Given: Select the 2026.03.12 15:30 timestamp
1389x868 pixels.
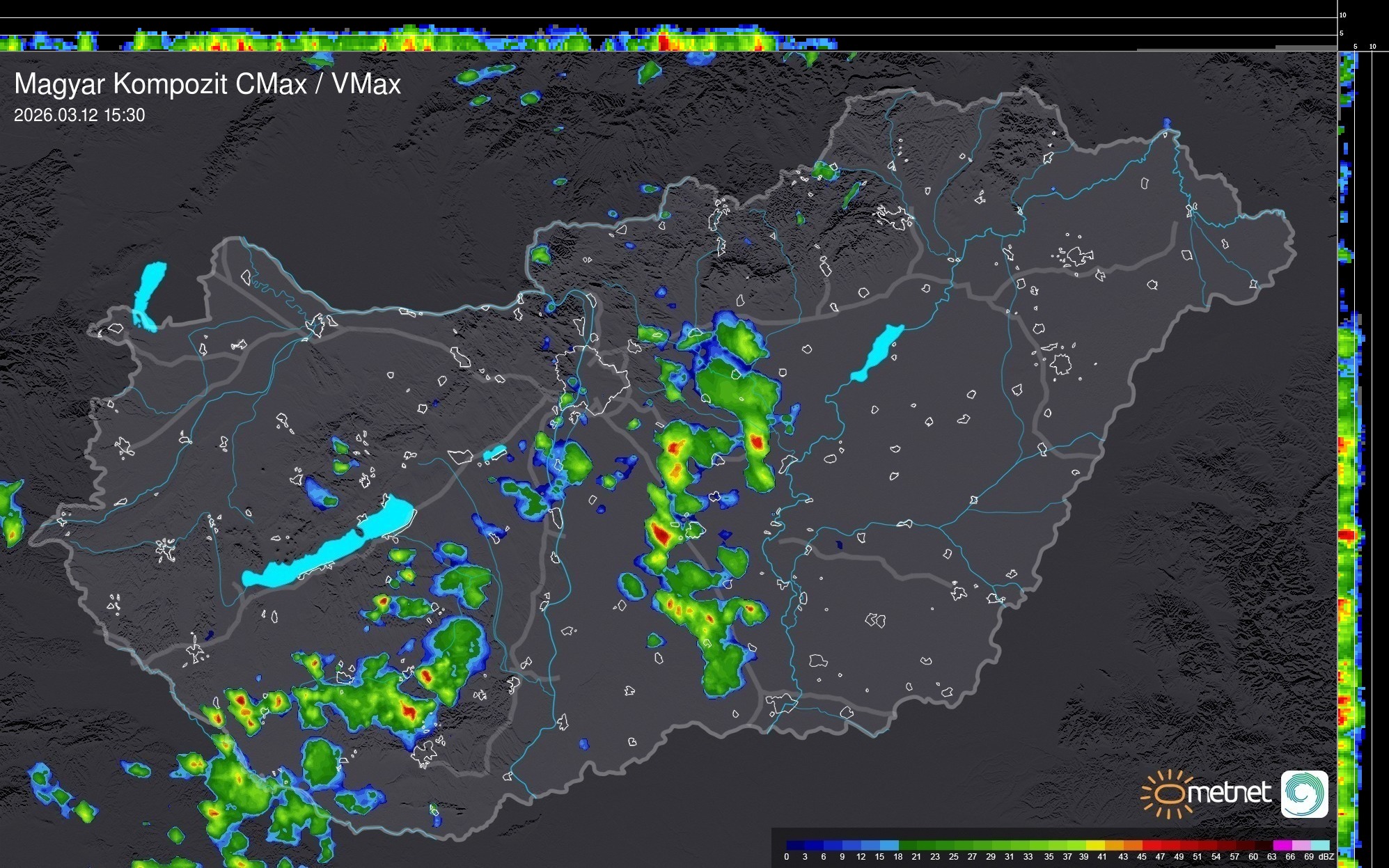Looking at the screenshot, I should click(x=79, y=116).
